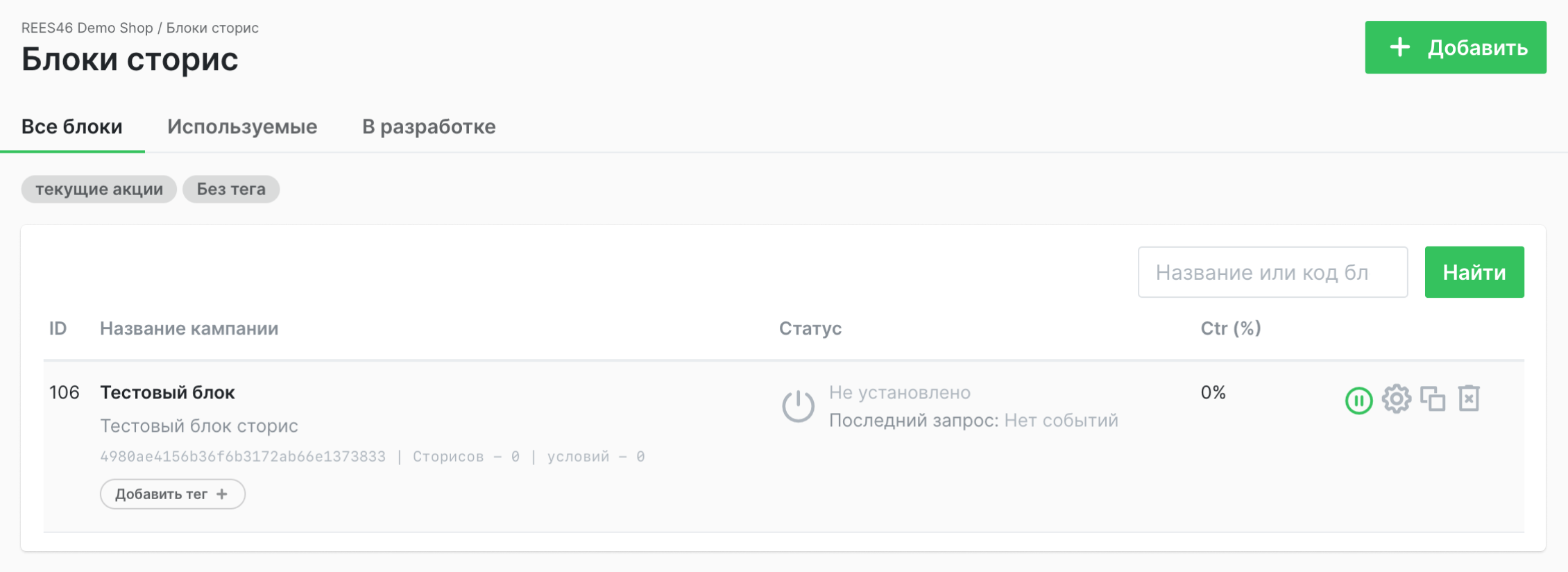Image resolution: width=1568 pixels, height=572 pixels.
Task: Filter blocks by текущие акции tag
Action: (98, 188)
